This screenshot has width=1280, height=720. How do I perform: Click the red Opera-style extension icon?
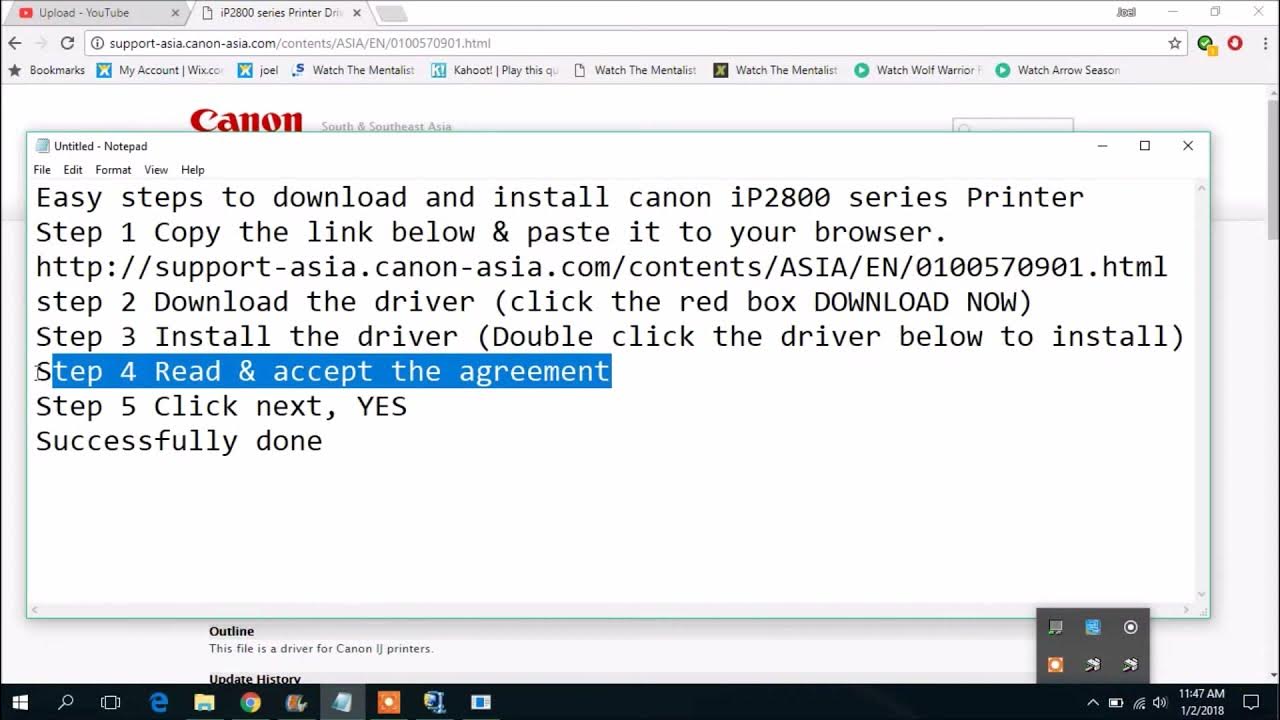coord(1235,43)
